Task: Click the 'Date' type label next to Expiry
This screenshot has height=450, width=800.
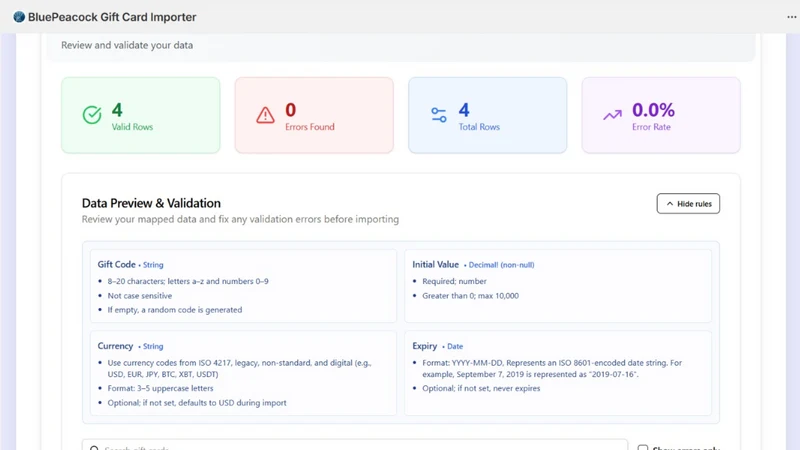Action: (455, 346)
